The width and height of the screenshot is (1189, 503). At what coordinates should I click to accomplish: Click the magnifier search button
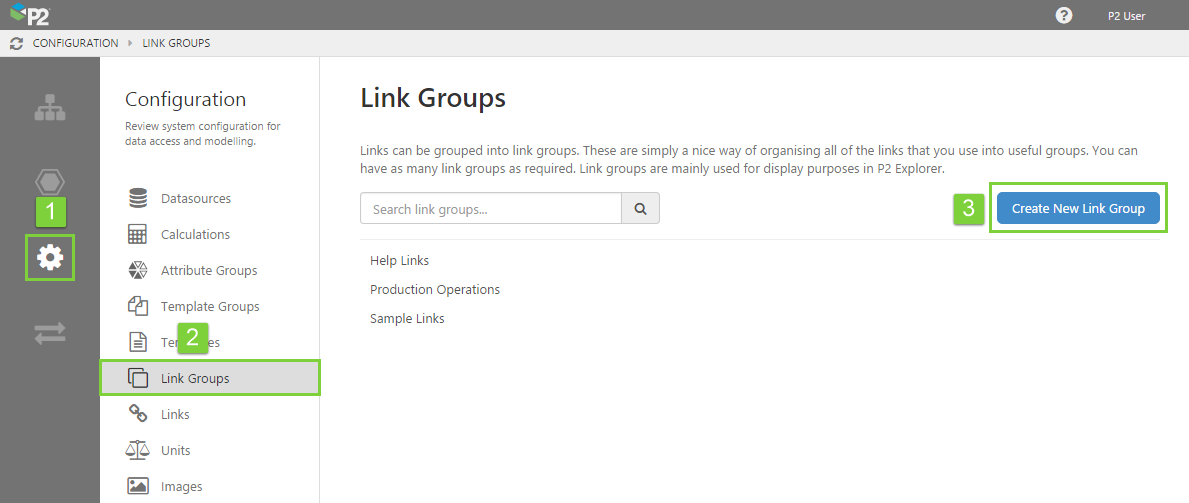pos(640,209)
